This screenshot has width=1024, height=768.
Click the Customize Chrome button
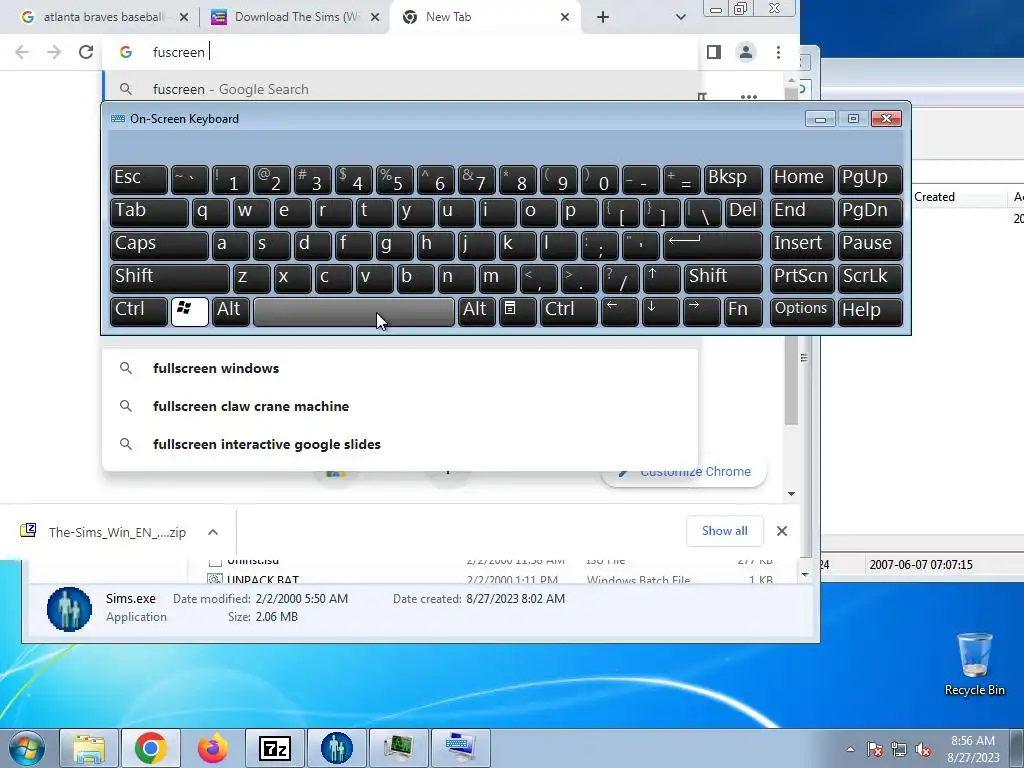(684, 472)
